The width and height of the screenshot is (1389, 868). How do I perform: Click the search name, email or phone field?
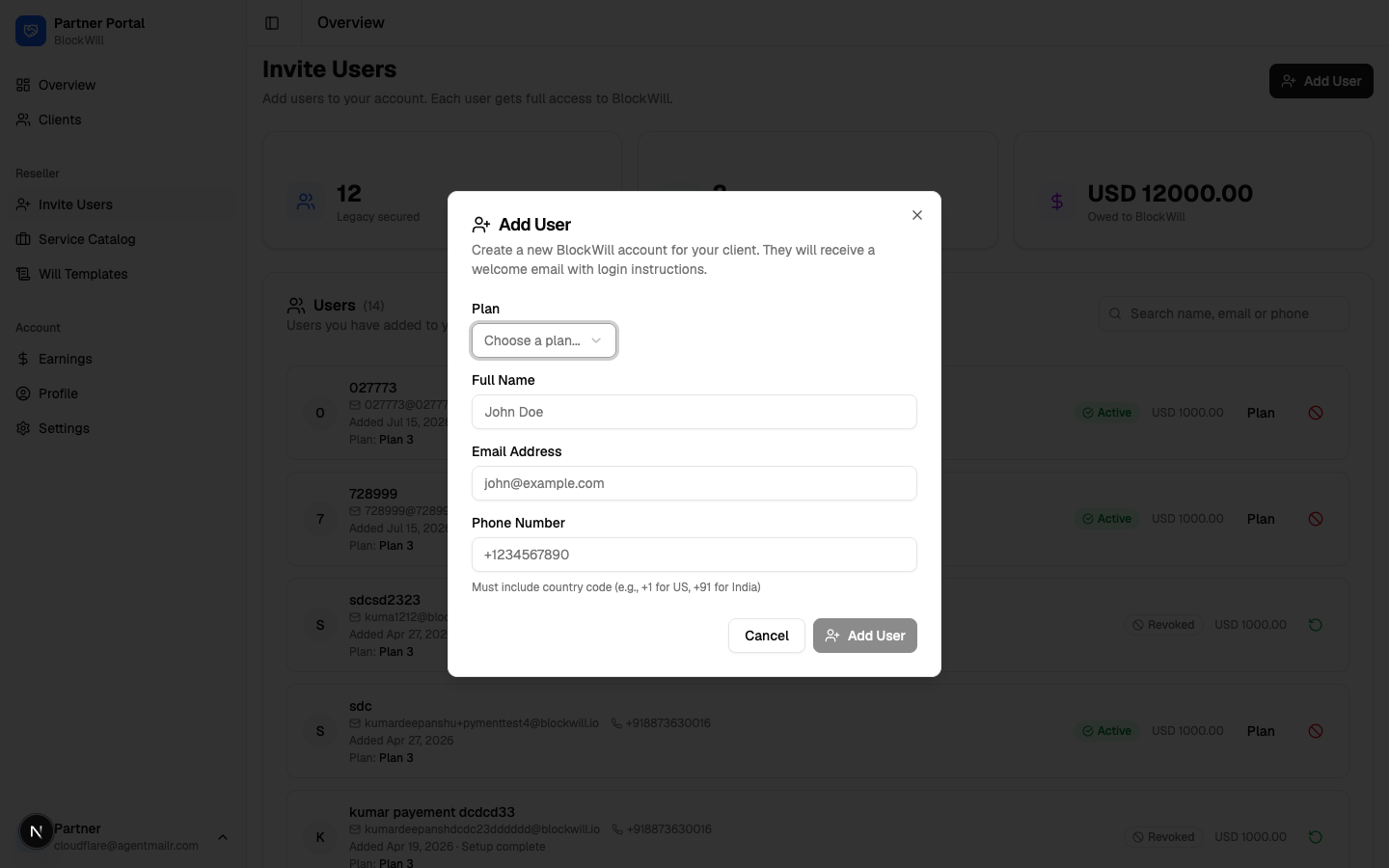(x=1224, y=313)
